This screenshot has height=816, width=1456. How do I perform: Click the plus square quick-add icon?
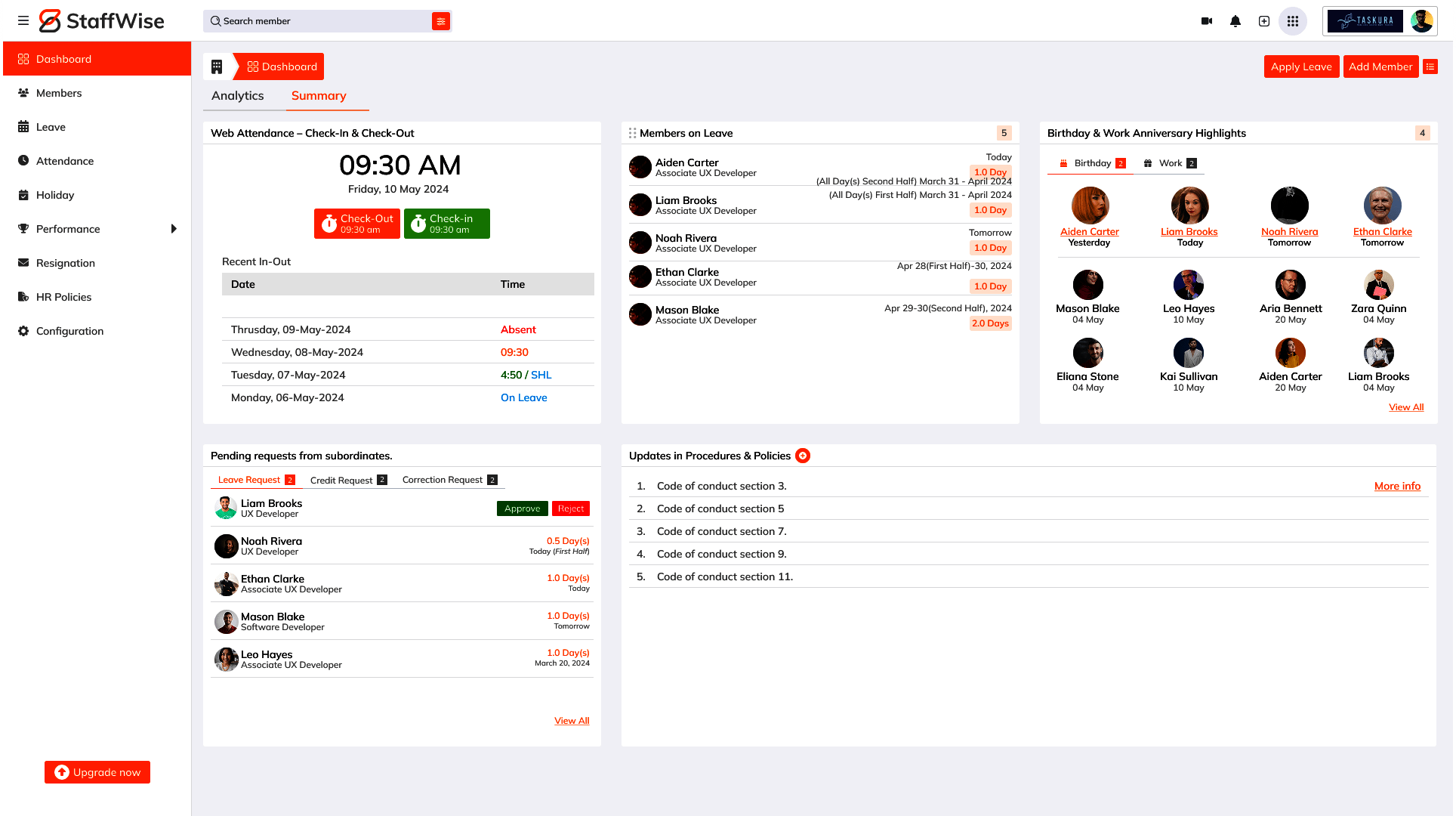(x=1264, y=21)
